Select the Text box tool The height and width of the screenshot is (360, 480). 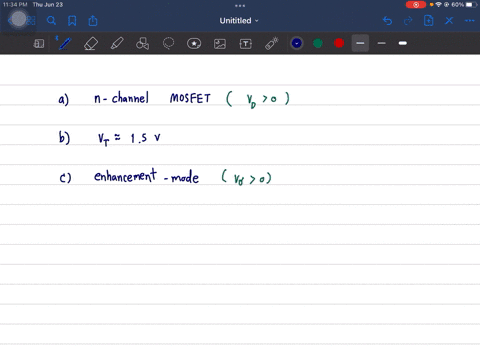pyautogui.click(x=246, y=44)
